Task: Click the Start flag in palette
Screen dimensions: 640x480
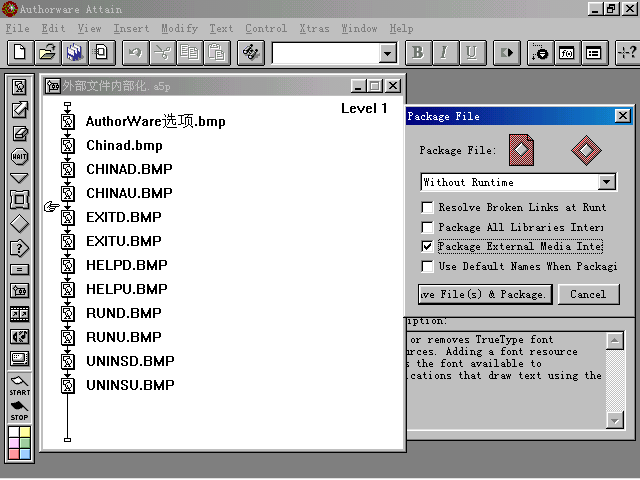Action: pos(19,386)
